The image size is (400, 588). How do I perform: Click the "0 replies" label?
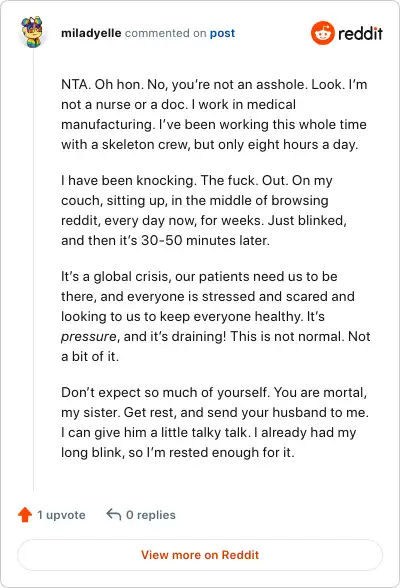(151, 515)
